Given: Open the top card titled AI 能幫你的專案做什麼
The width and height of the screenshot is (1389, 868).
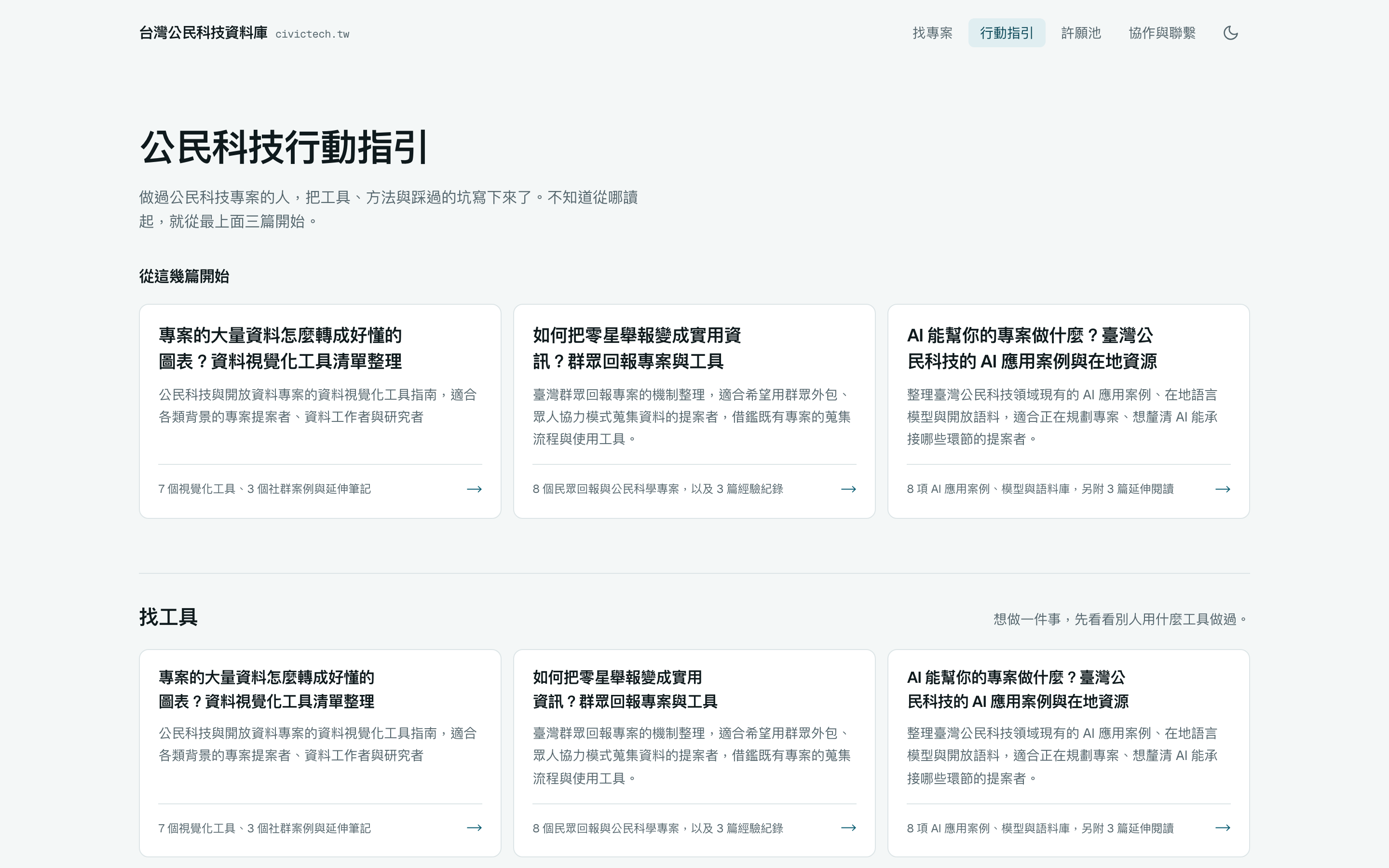Looking at the screenshot, I should pyautogui.click(x=1032, y=348).
